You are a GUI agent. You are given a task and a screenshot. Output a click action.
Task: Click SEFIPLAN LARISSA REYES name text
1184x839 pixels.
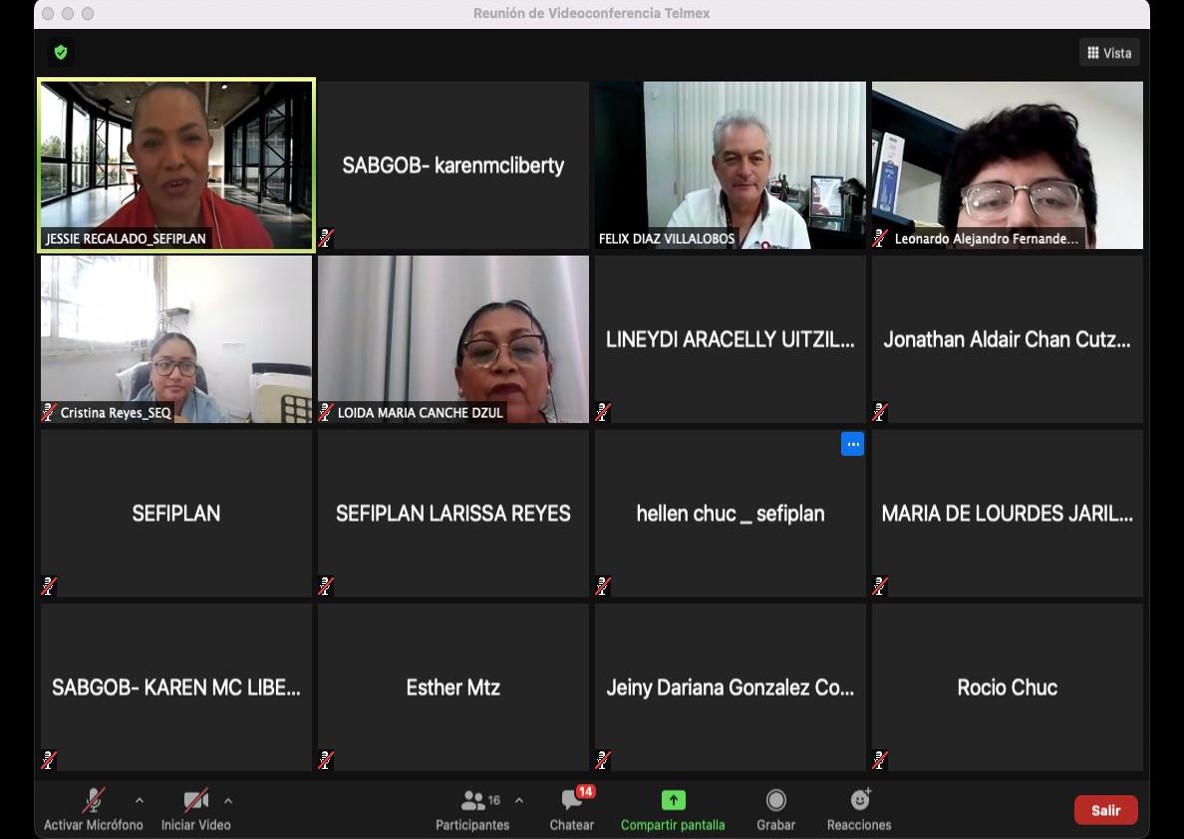pyautogui.click(x=453, y=514)
